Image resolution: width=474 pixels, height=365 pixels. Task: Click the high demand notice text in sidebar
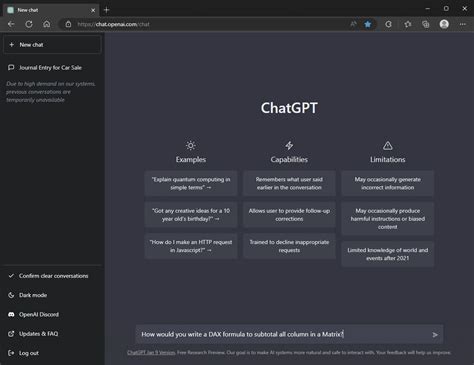(x=51, y=92)
